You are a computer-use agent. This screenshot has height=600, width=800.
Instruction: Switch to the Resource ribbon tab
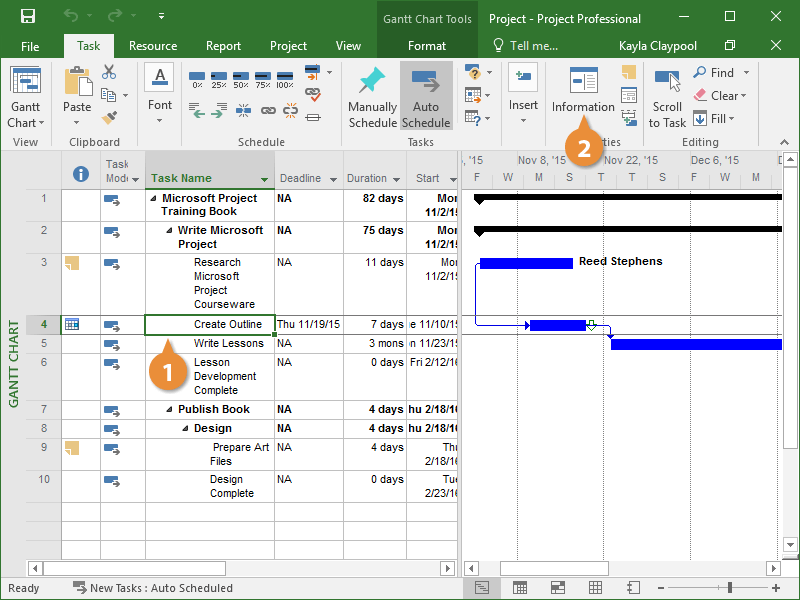(153, 46)
